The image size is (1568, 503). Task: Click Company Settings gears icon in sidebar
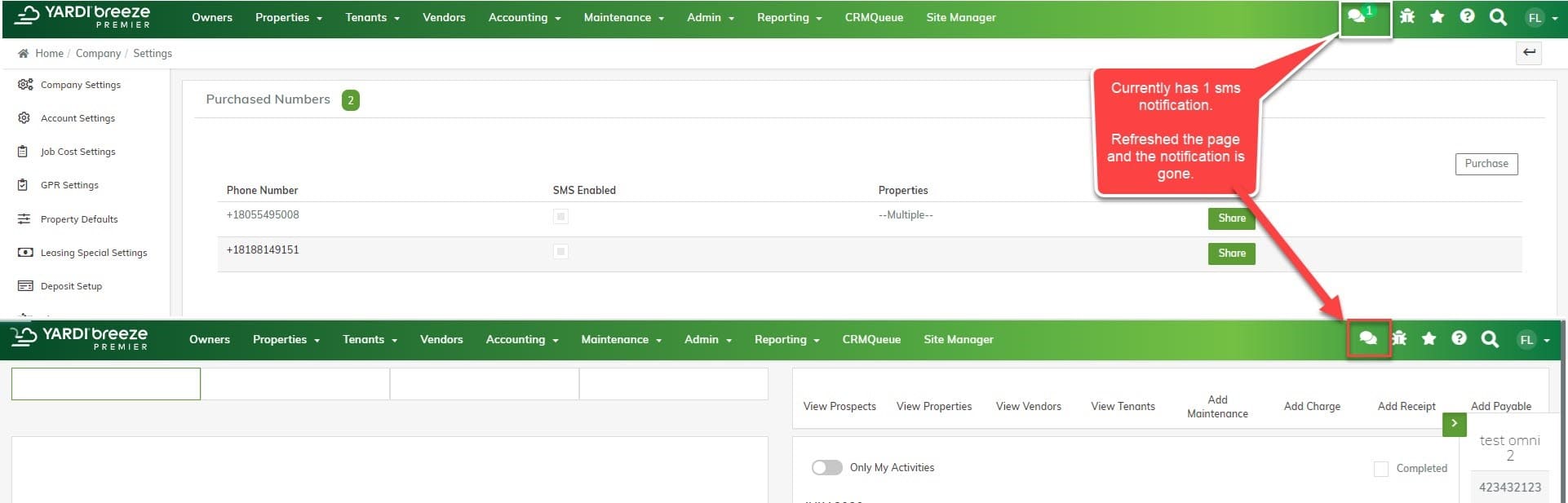tap(25, 84)
